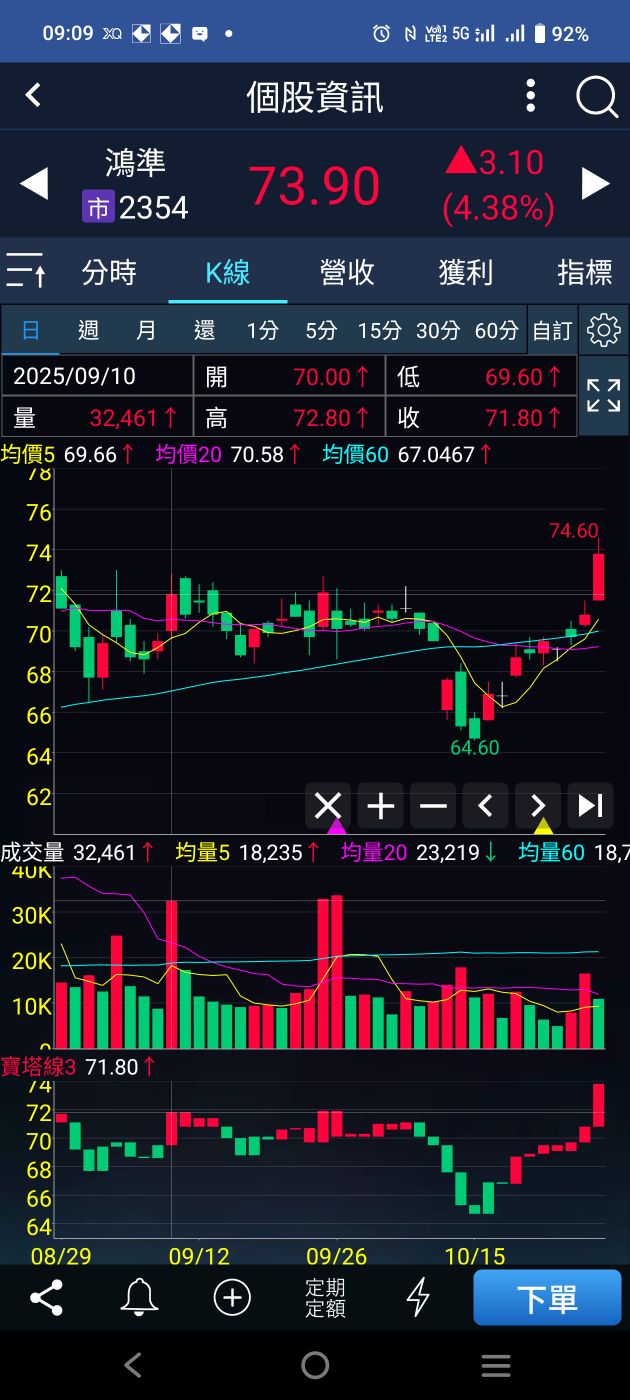Open the list sort icon beside 分時
630x1400 pixels.
25,271
